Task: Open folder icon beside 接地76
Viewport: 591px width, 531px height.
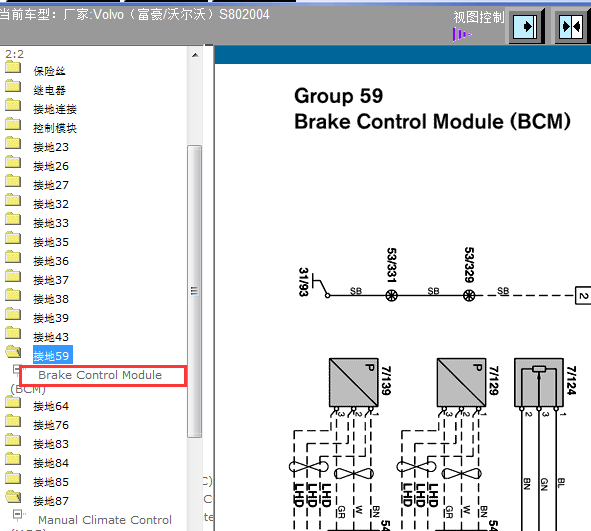Action: coord(13,421)
